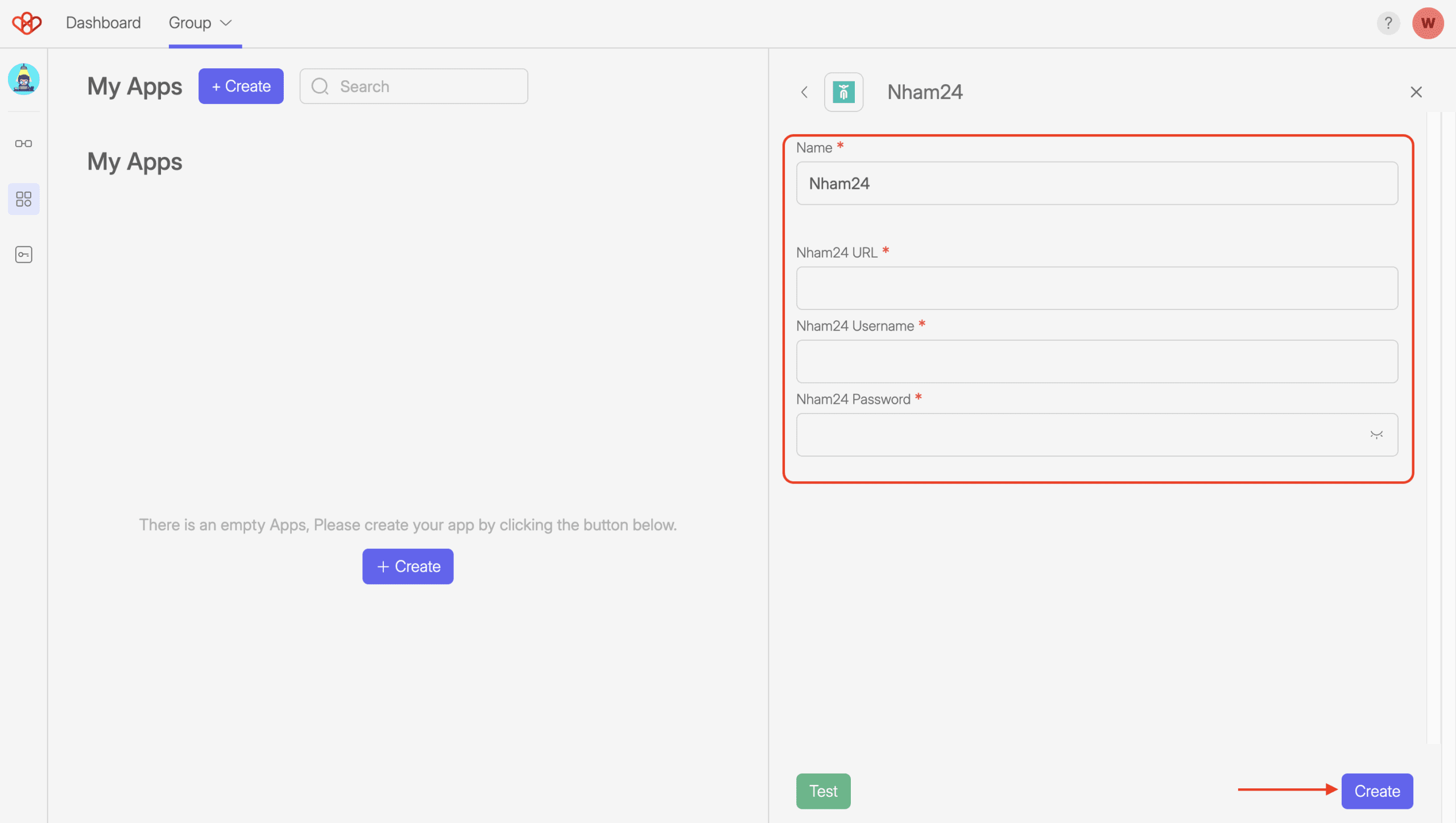Open the help question mark icon

coord(1388,23)
